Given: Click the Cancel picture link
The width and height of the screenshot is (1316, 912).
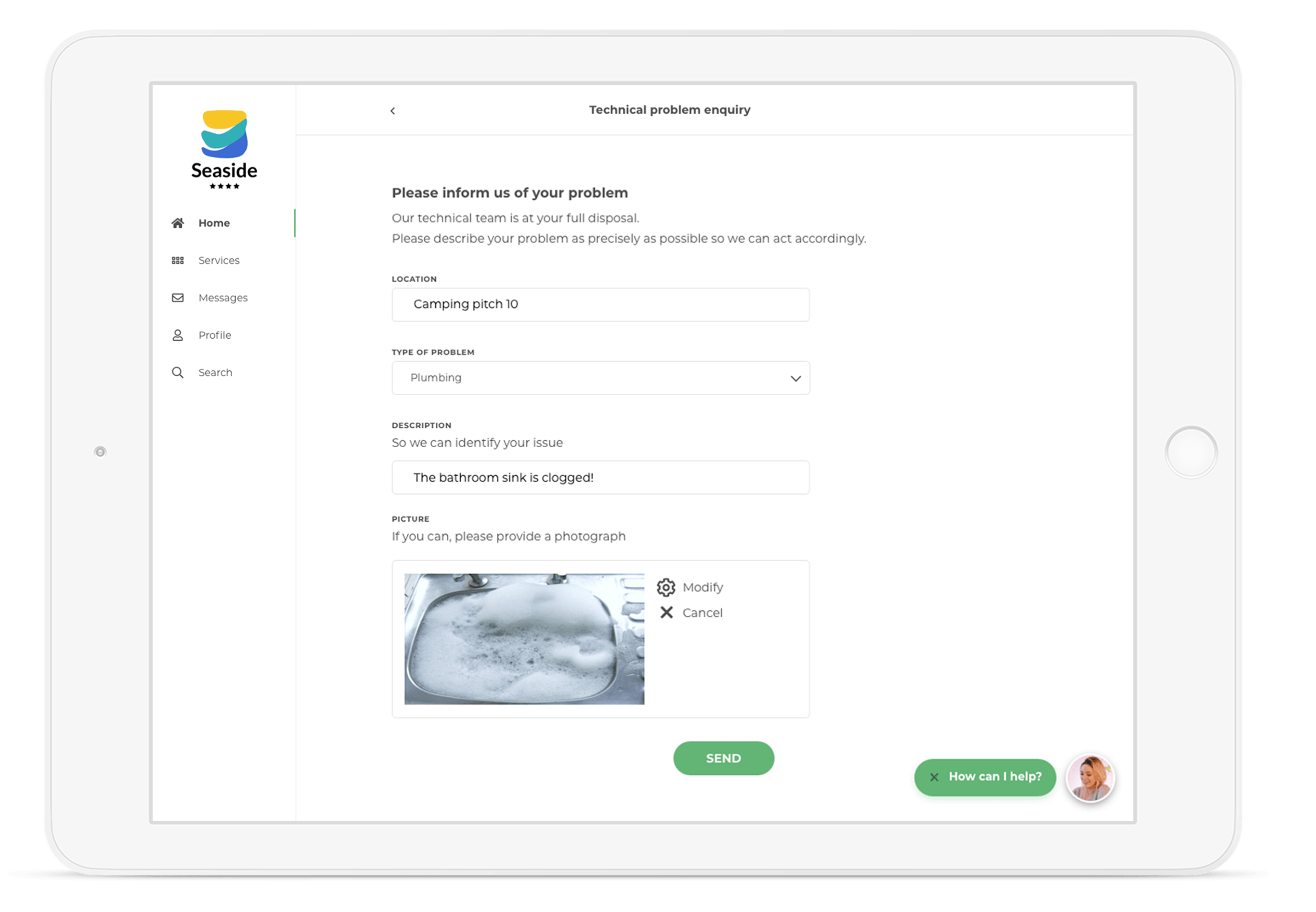Looking at the screenshot, I should pyautogui.click(x=703, y=612).
